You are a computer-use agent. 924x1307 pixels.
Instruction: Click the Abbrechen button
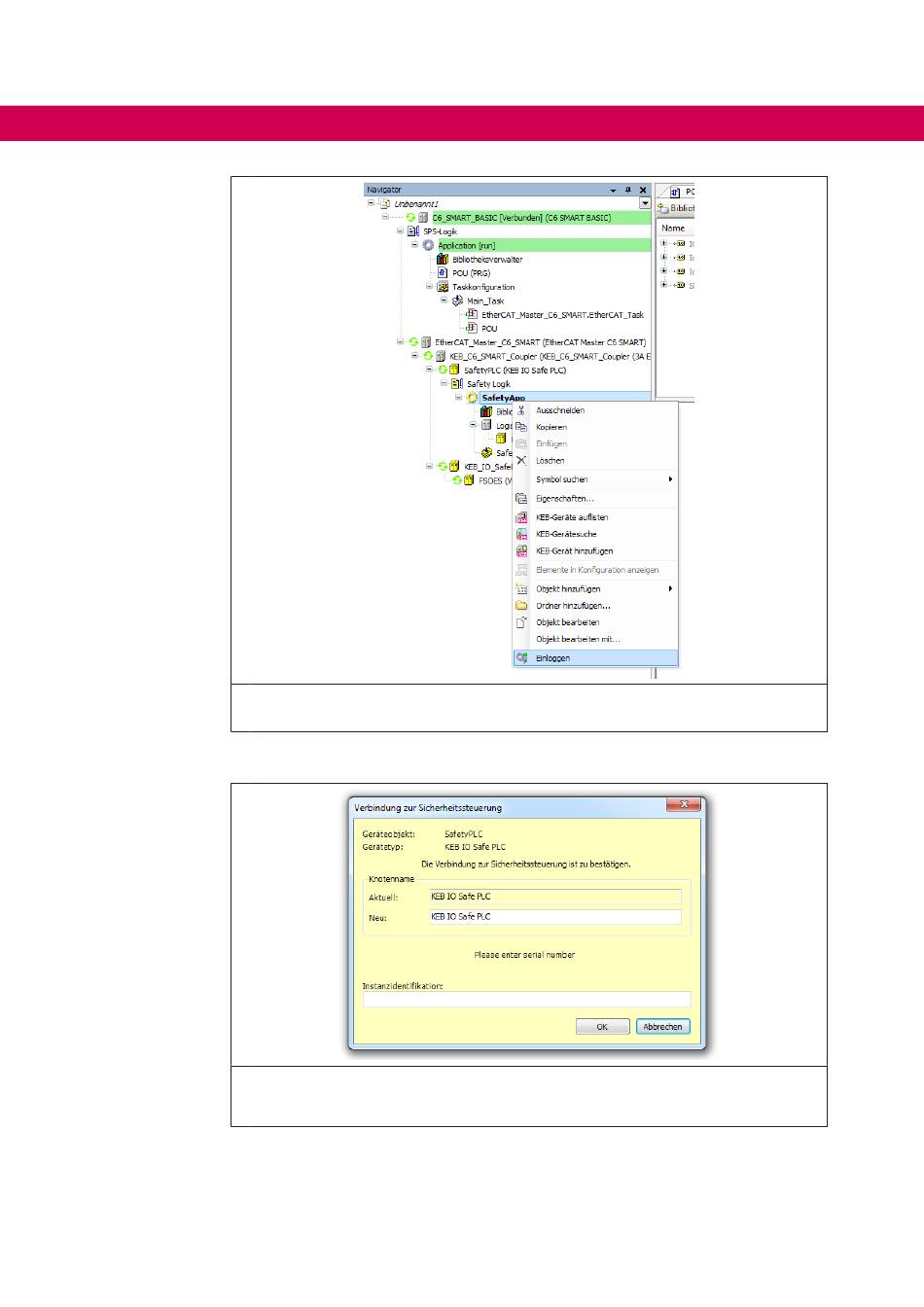point(663,1027)
